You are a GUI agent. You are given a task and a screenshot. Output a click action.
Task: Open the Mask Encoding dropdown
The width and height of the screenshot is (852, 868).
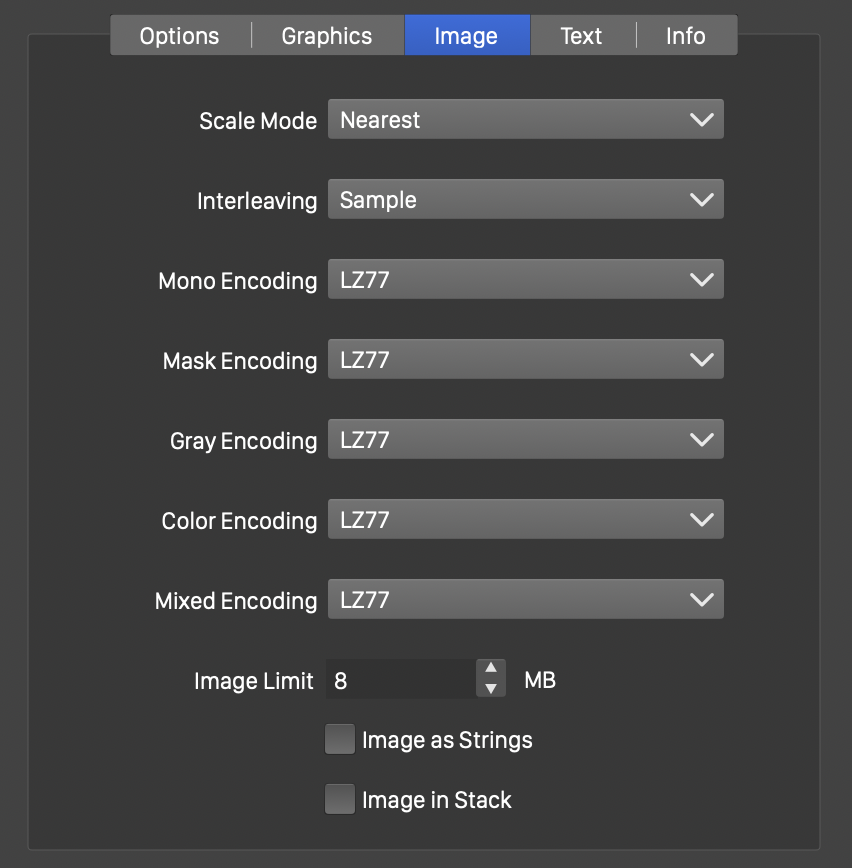coord(525,360)
